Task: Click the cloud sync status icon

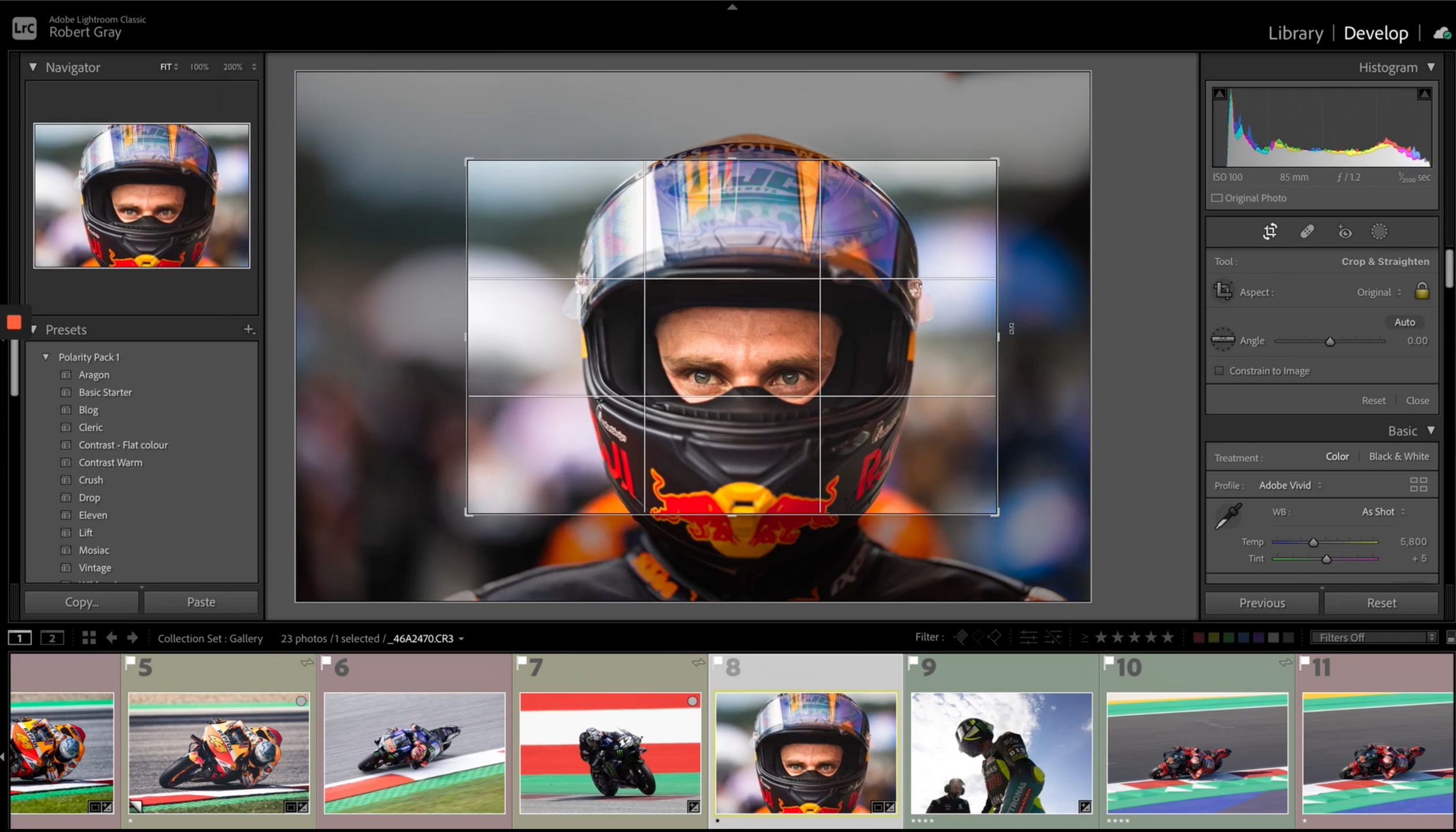Action: pos(1441,34)
